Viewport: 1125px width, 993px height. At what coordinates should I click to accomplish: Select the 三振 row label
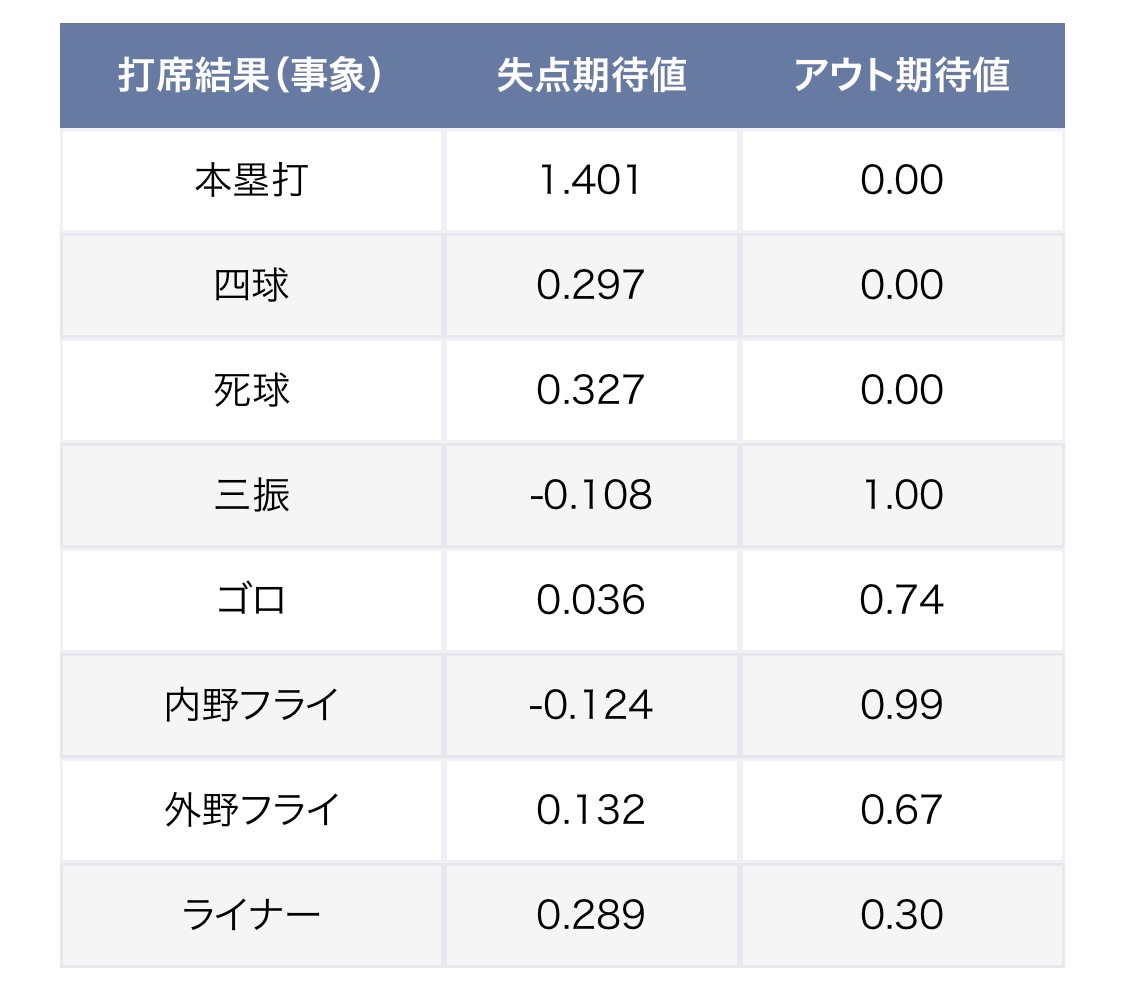pyautogui.click(x=251, y=496)
